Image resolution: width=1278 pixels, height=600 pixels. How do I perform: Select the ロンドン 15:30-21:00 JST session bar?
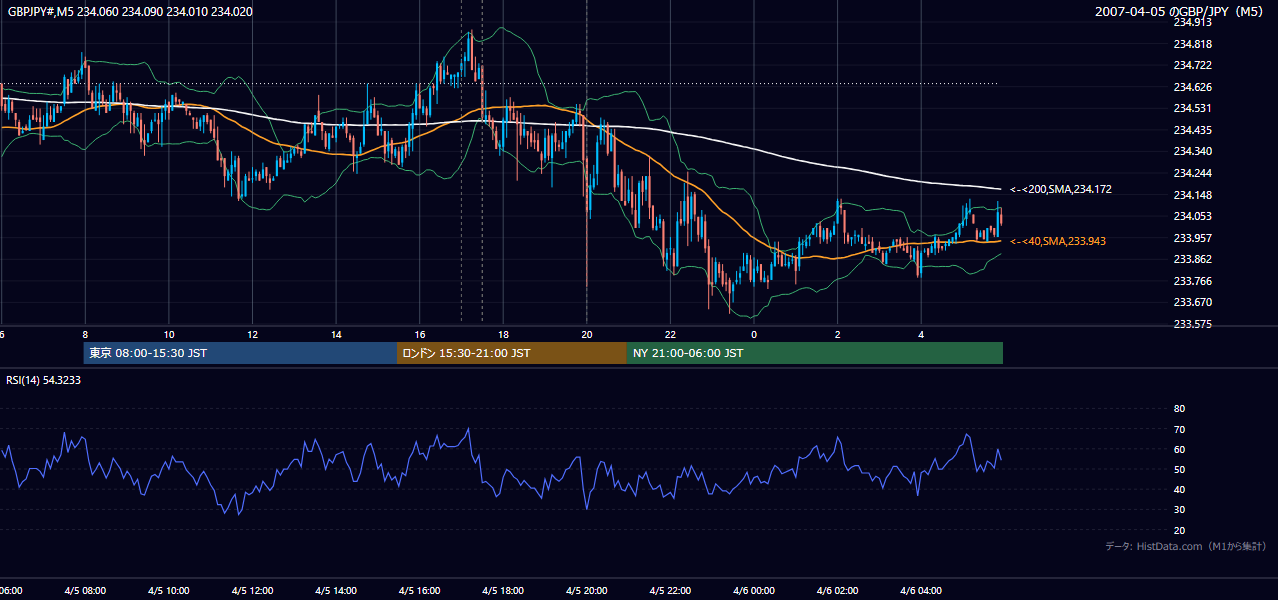point(512,353)
